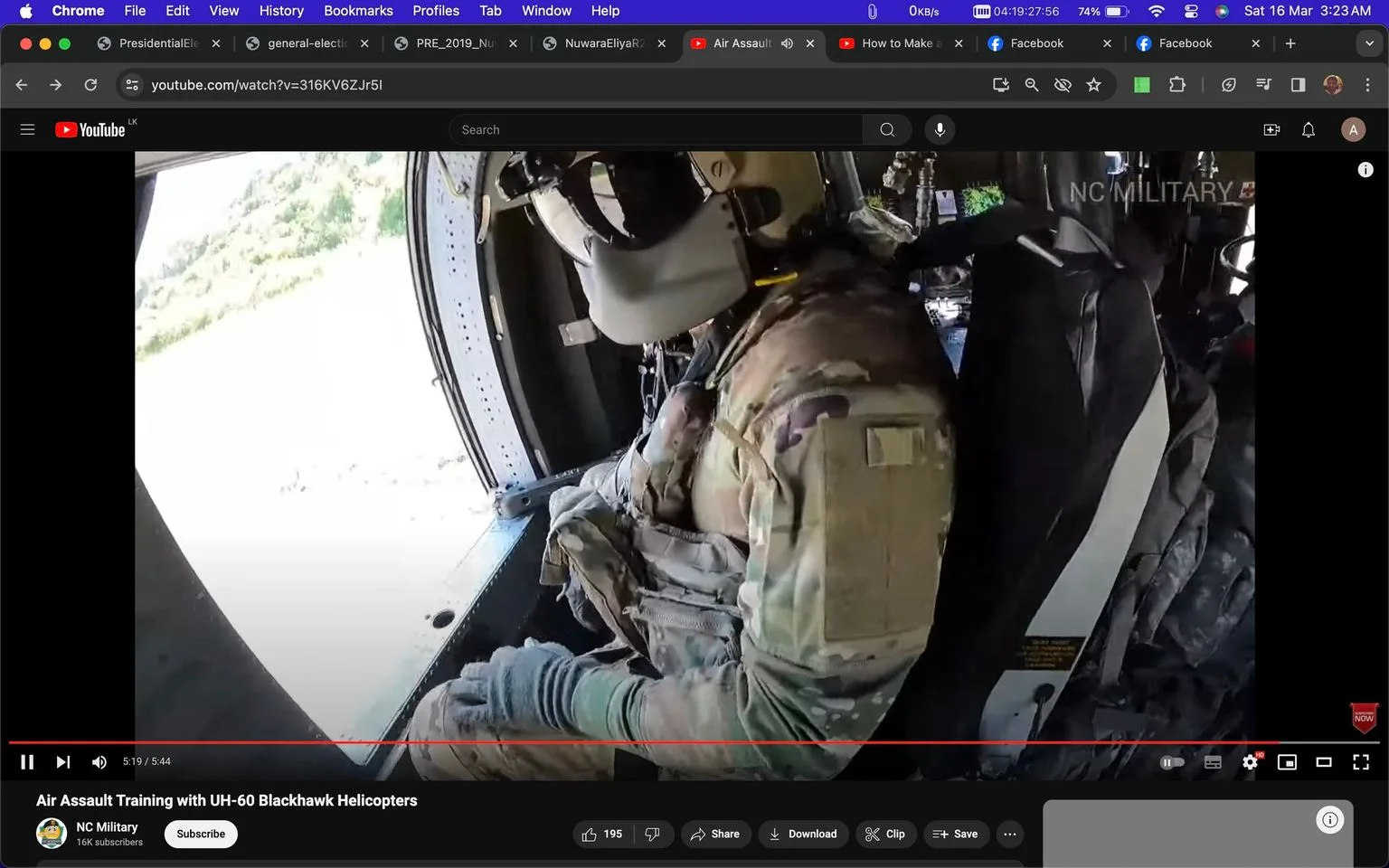Enter full screen mode
Image resolution: width=1389 pixels, height=868 pixels.
1361,762
